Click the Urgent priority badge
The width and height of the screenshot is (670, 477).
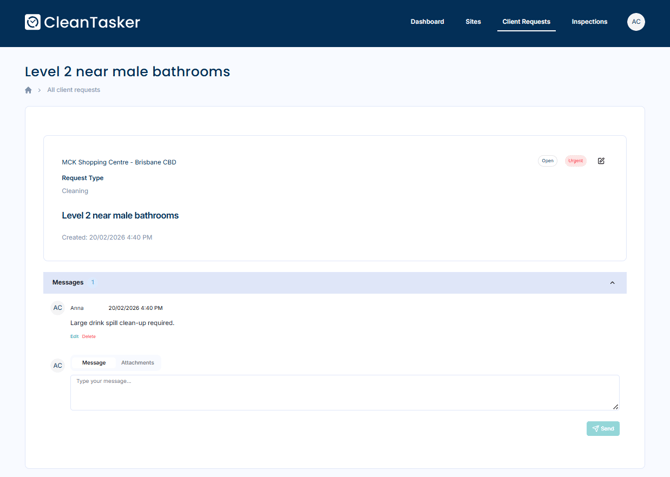point(575,161)
